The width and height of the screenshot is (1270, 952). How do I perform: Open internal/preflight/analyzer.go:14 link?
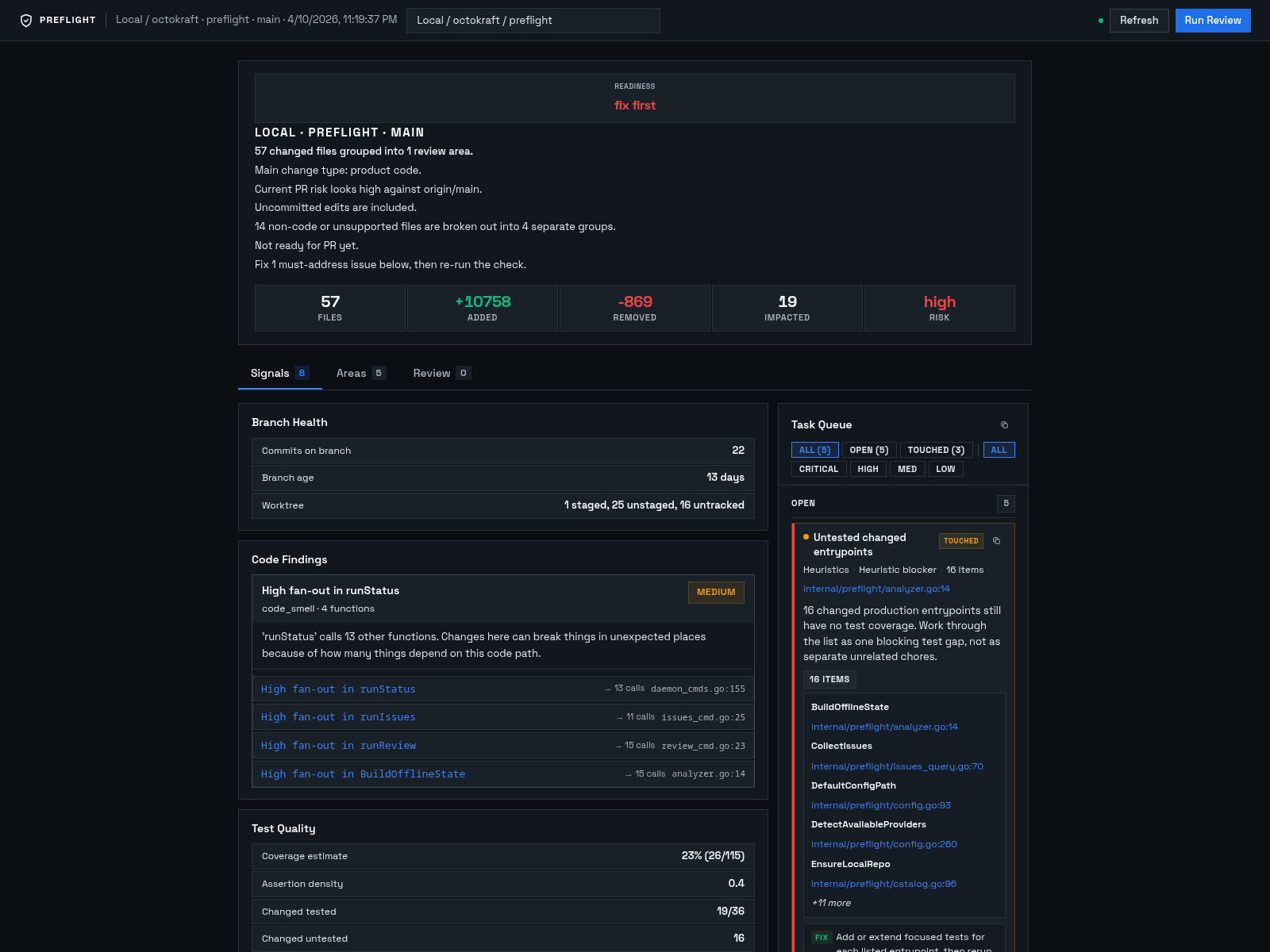click(876, 589)
